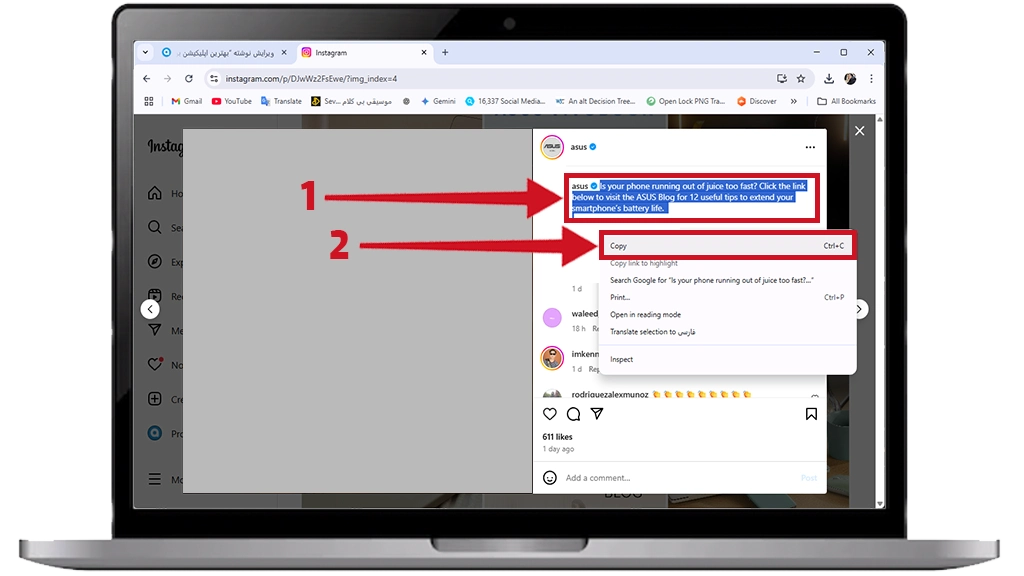Open the Instagram Home icon in sidebar
This screenshot has width=1024, height=576.
[155, 193]
